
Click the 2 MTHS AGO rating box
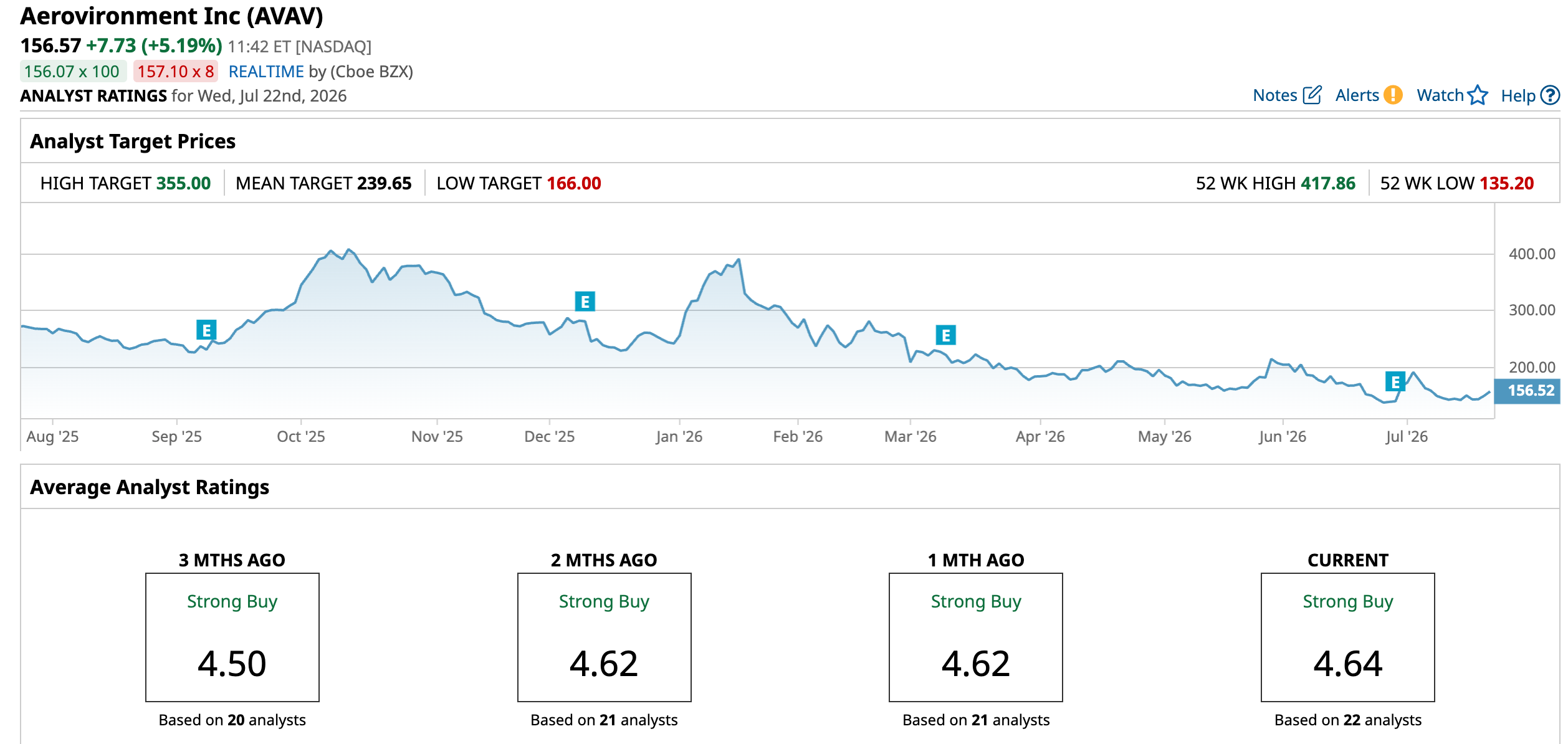coord(605,637)
